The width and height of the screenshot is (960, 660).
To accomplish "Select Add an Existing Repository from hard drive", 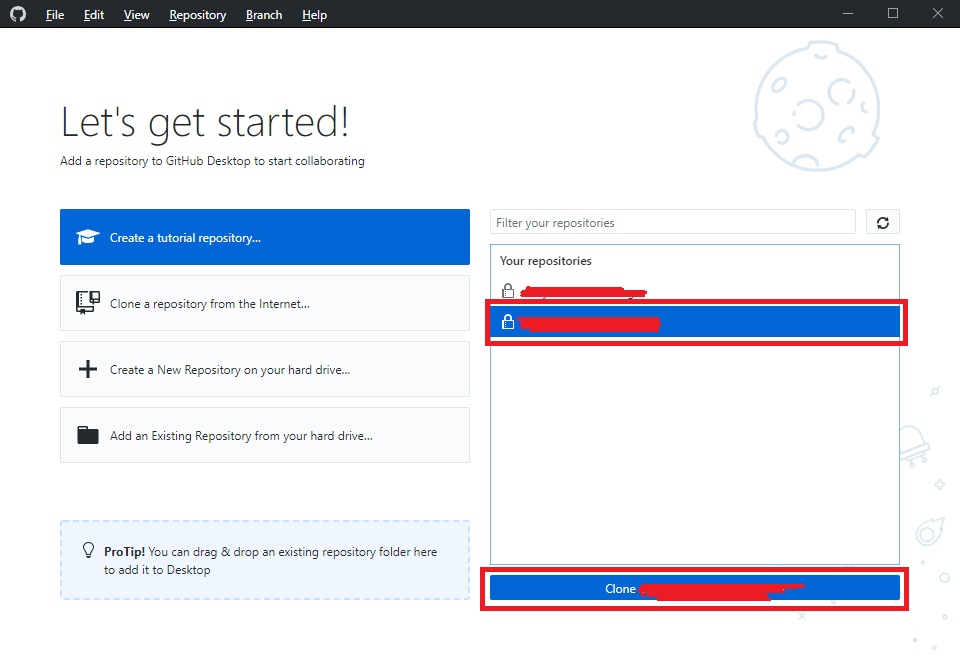I will coord(264,435).
